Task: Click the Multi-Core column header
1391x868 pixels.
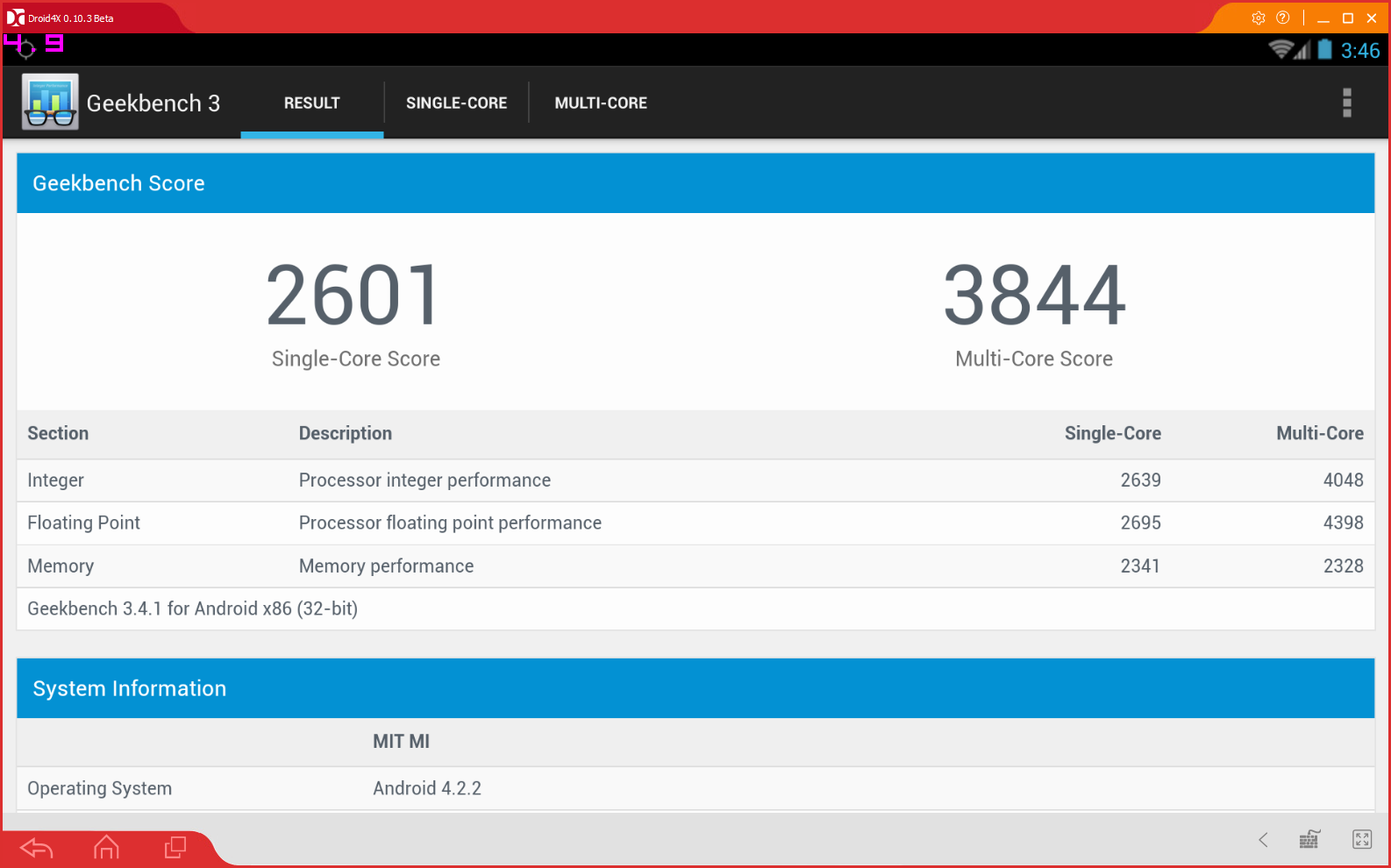Action: pyautogui.click(x=1319, y=433)
